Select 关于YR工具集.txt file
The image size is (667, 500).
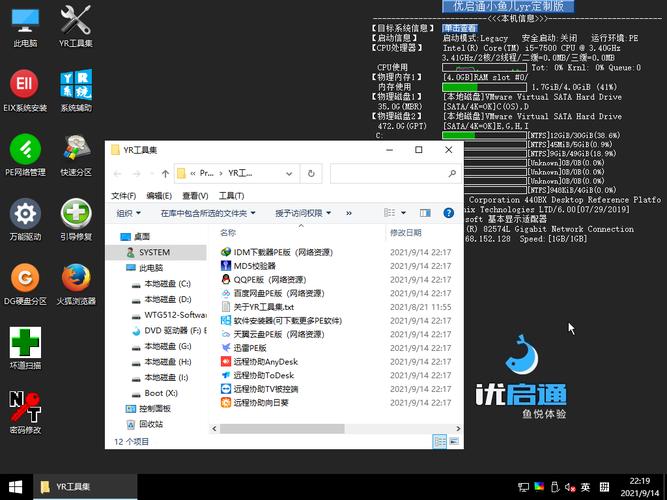tap(257, 307)
